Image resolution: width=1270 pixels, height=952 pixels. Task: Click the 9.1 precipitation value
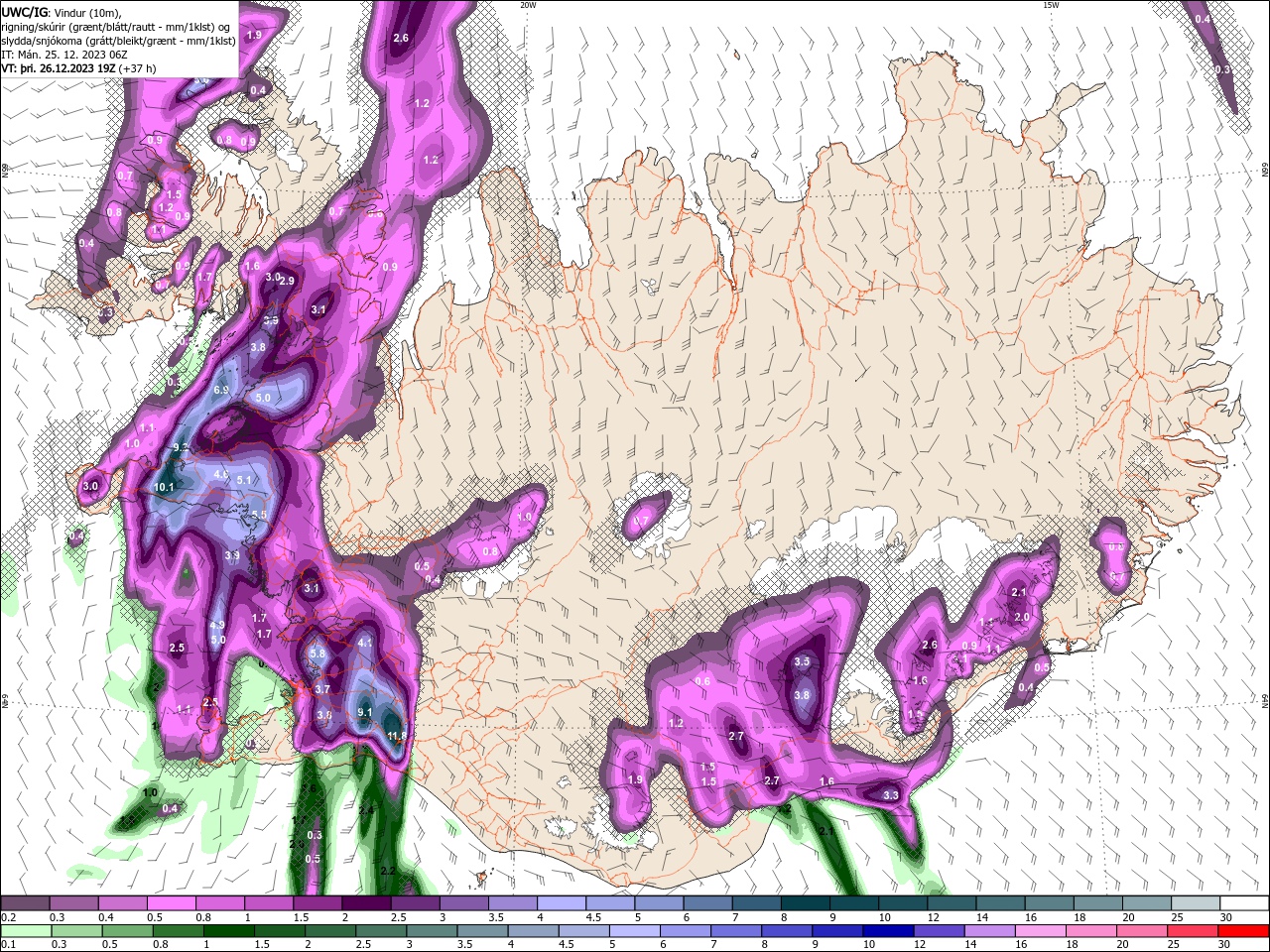click(x=364, y=712)
